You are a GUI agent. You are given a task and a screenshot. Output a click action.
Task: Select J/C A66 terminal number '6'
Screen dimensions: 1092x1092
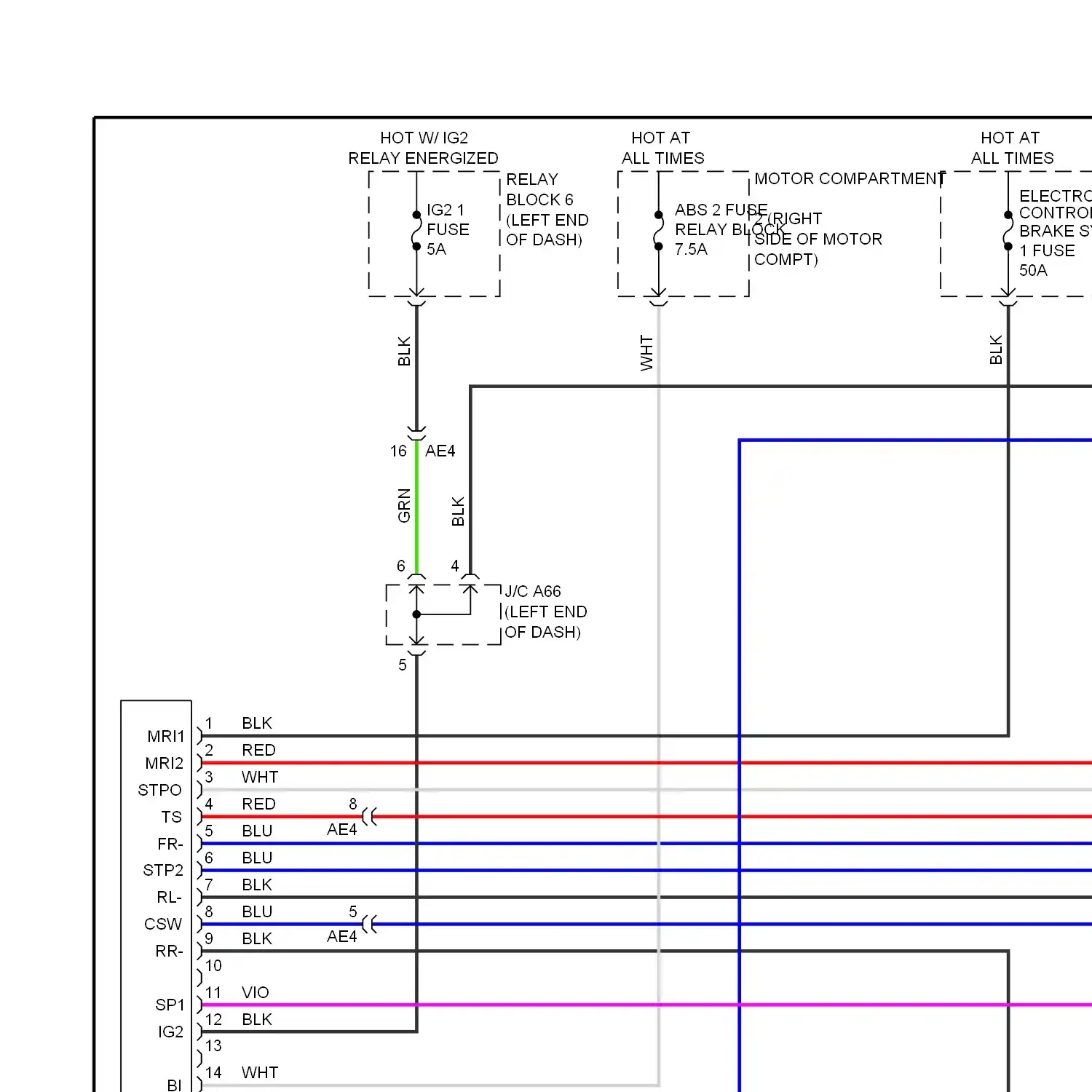point(401,566)
